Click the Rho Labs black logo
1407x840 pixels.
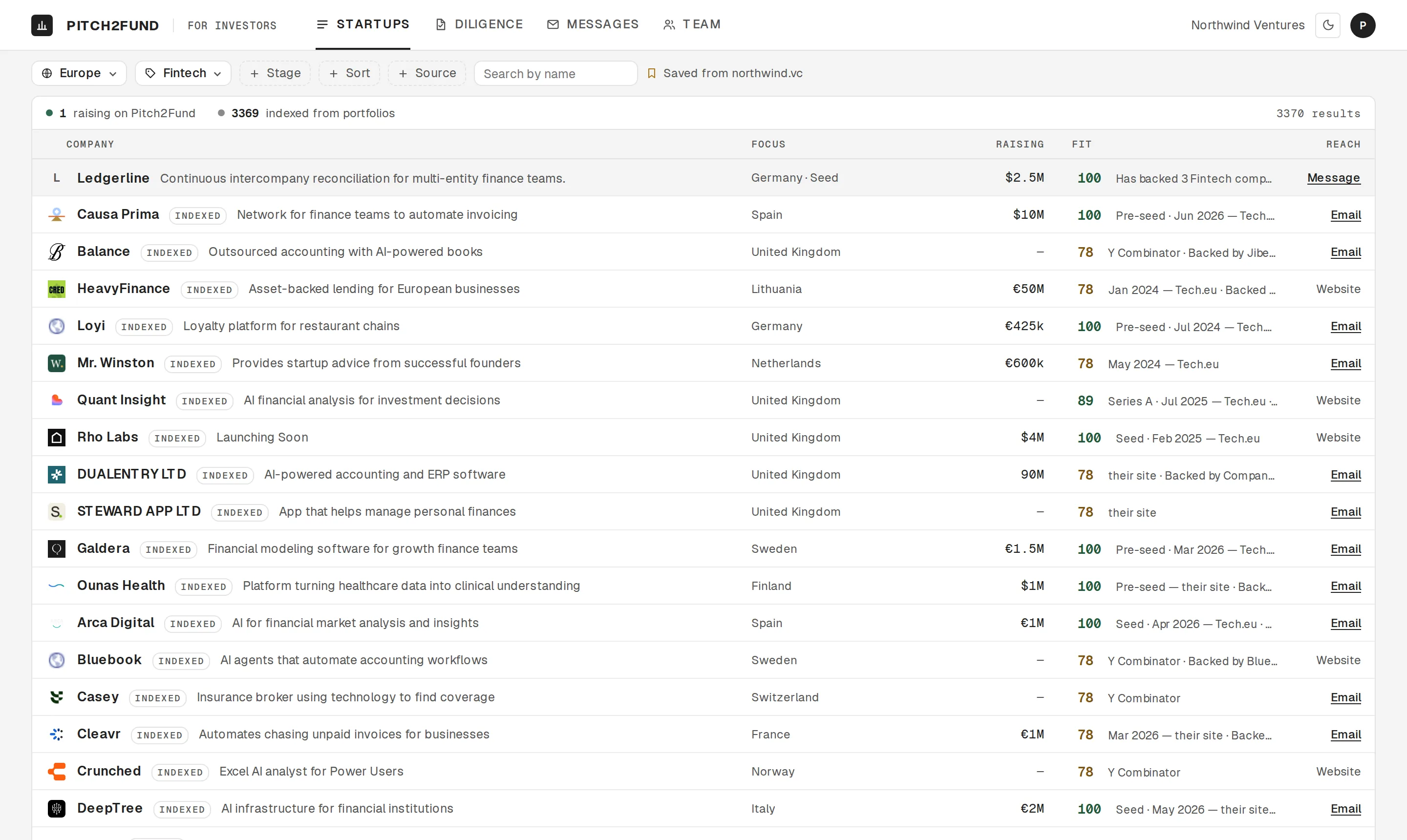[x=57, y=438]
